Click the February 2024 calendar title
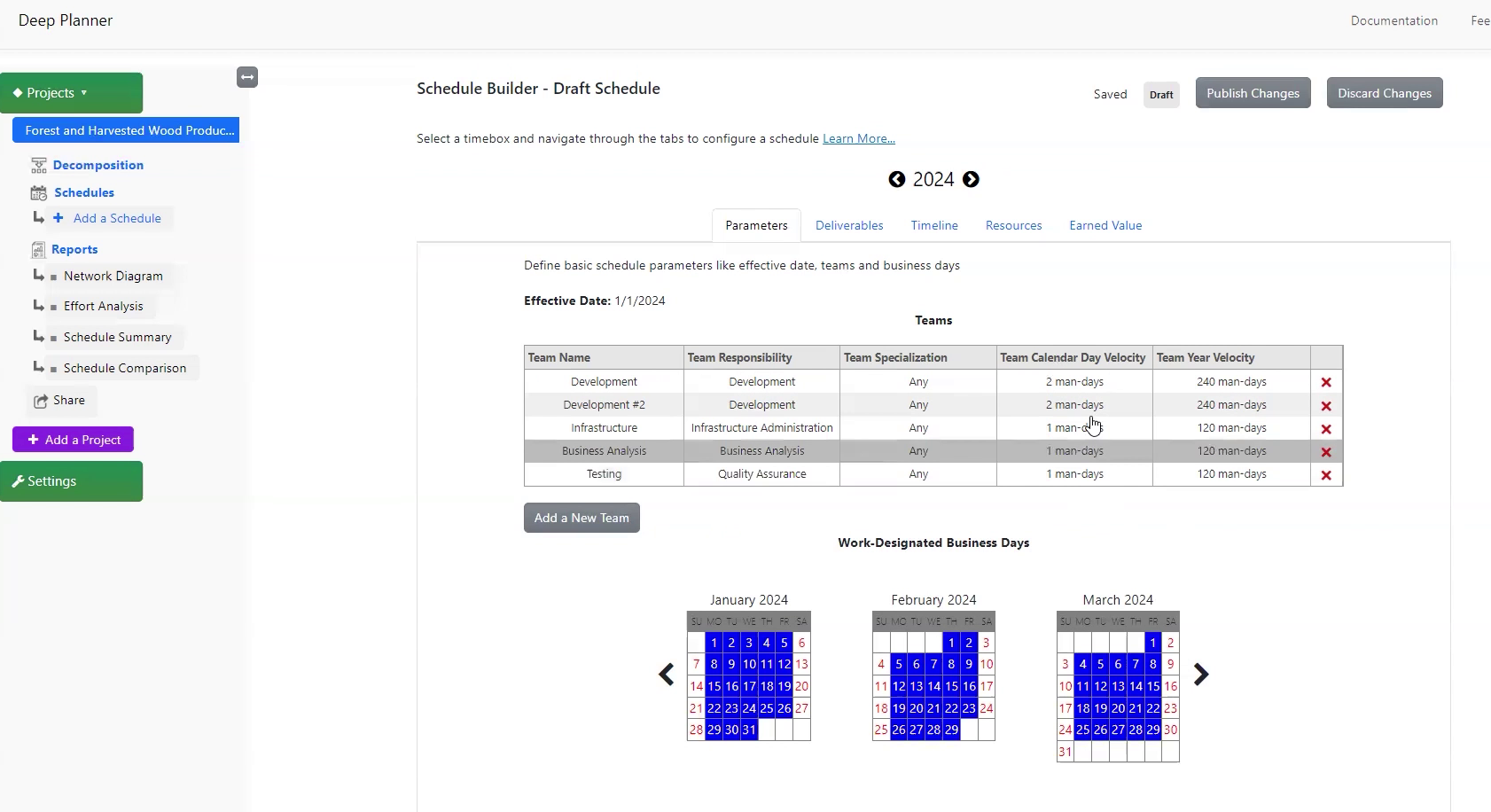The image size is (1491, 812). [x=933, y=600]
